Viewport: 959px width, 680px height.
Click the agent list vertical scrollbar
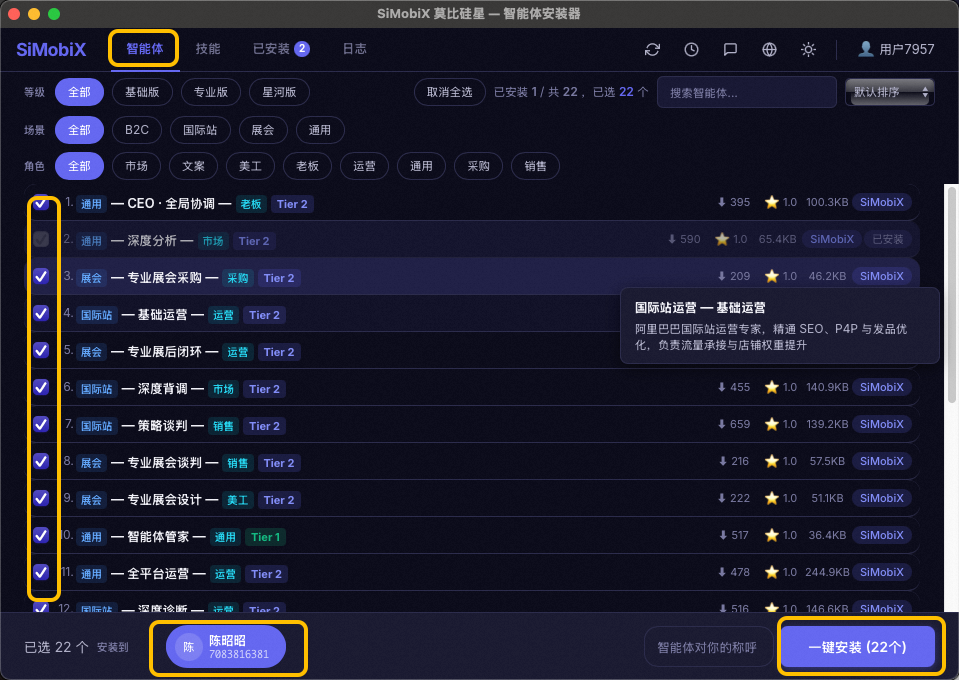click(x=952, y=295)
